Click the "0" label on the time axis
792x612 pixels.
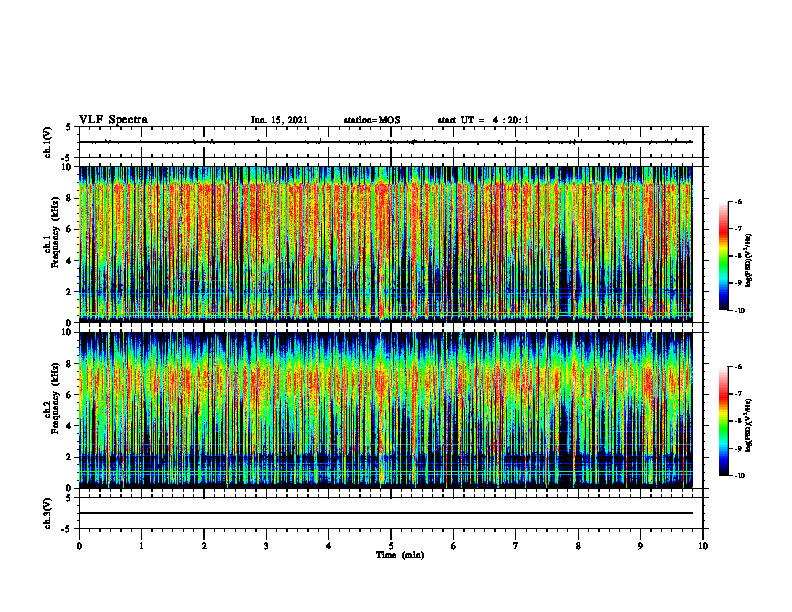(79, 546)
